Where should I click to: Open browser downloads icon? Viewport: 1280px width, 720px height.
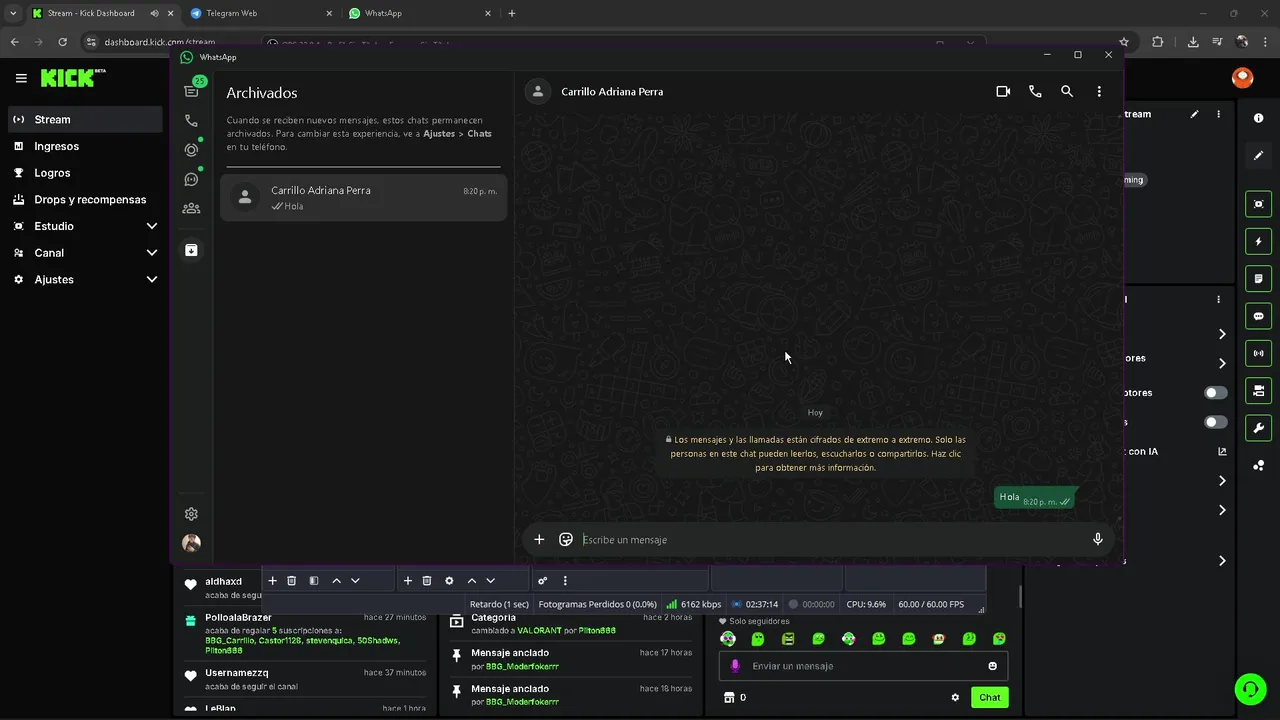point(1193,42)
